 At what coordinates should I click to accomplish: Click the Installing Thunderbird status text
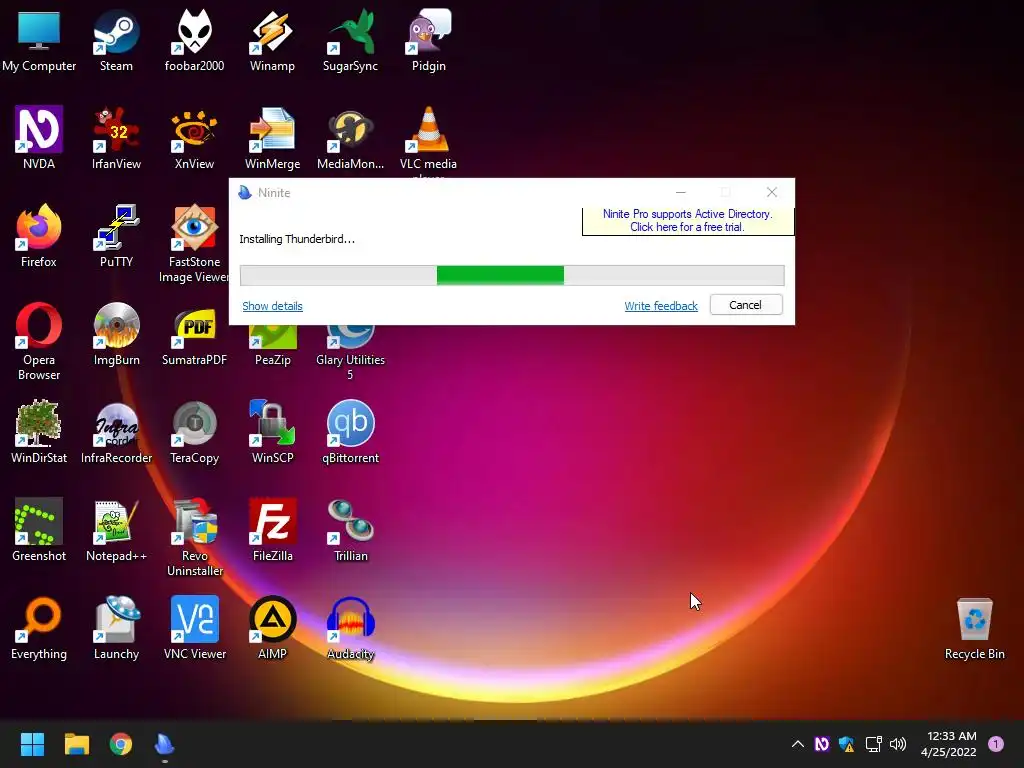pyautogui.click(x=297, y=239)
